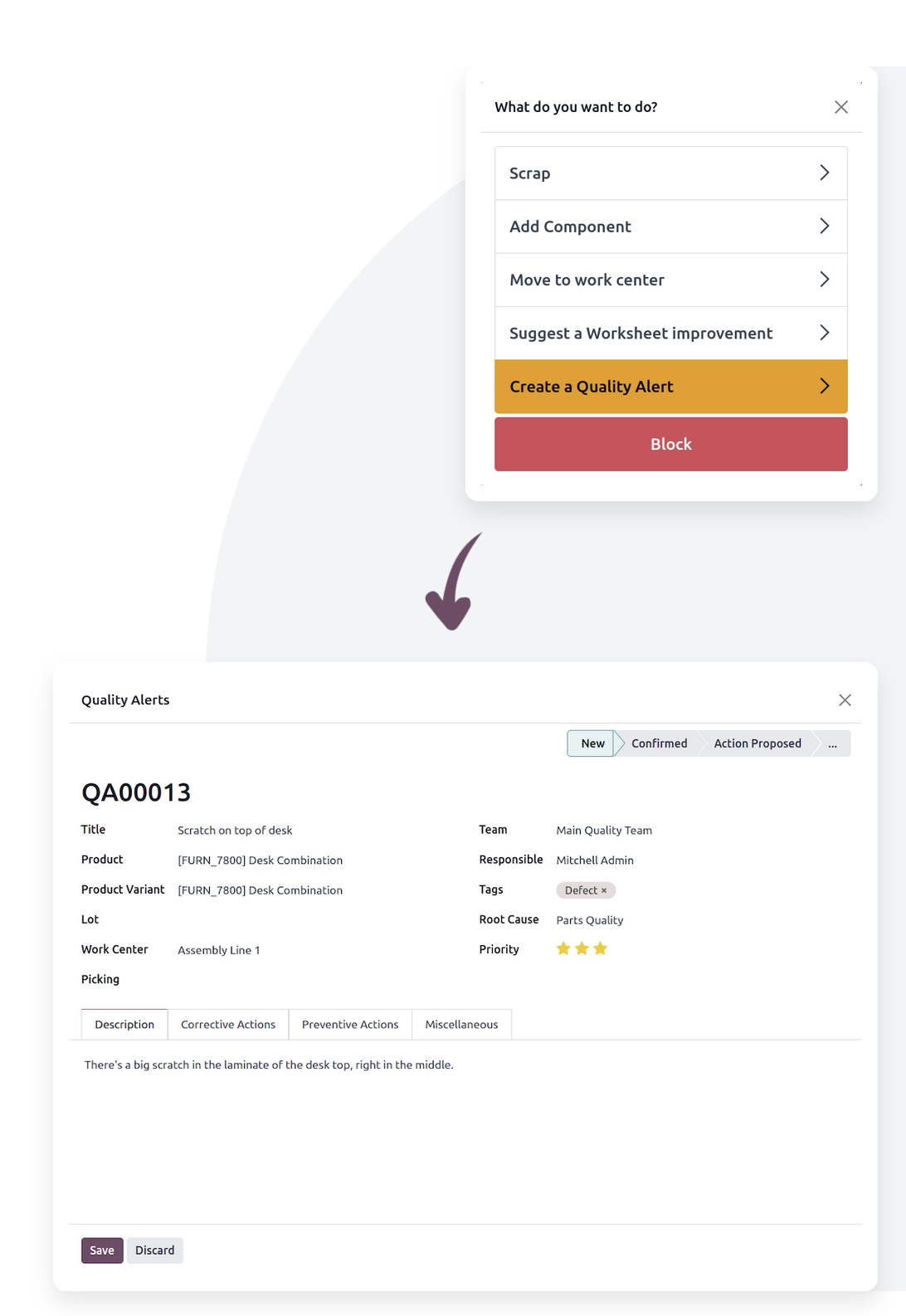Viewport: 906px width, 1316px height.
Task: Click the chevron beside Add Component
Action: click(x=824, y=227)
